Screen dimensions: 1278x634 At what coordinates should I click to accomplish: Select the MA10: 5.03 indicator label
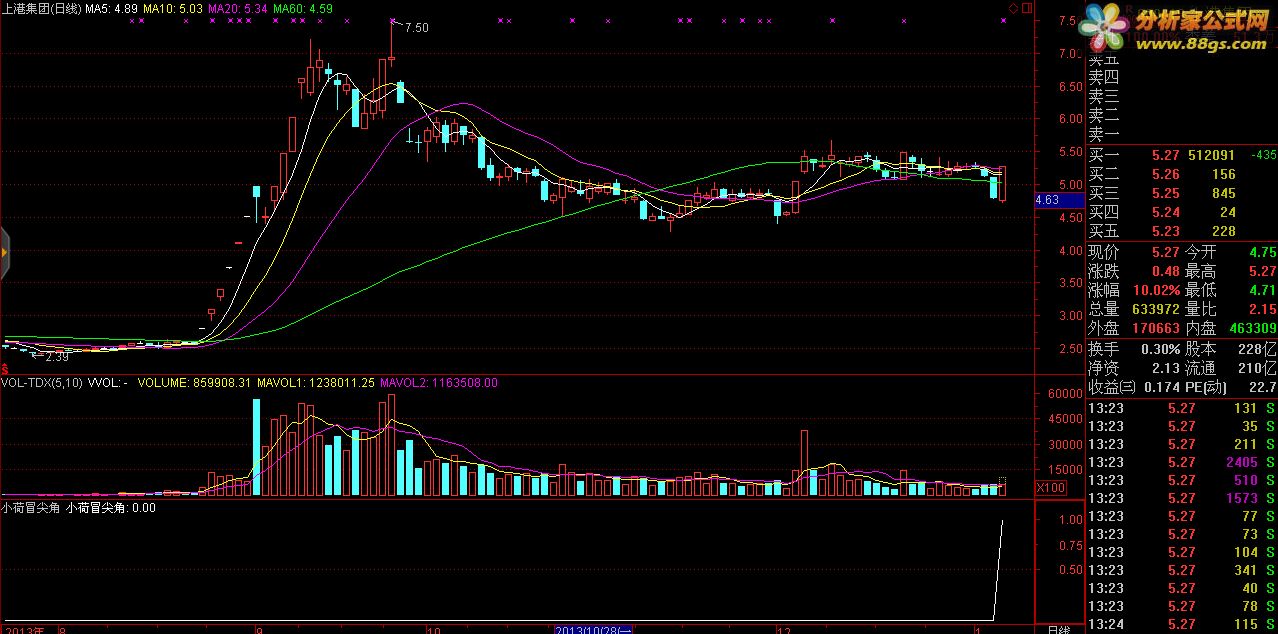173,8
